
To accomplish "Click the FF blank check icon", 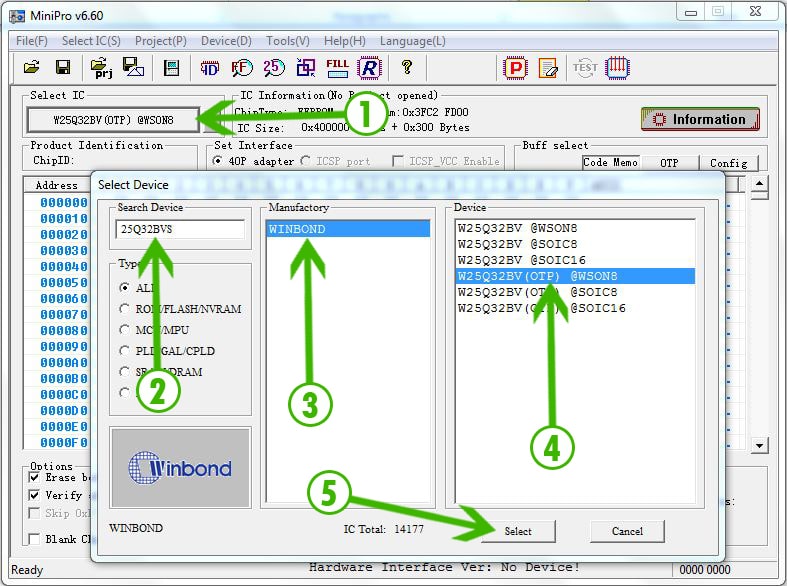I will pyautogui.click(x=242, y=68).
